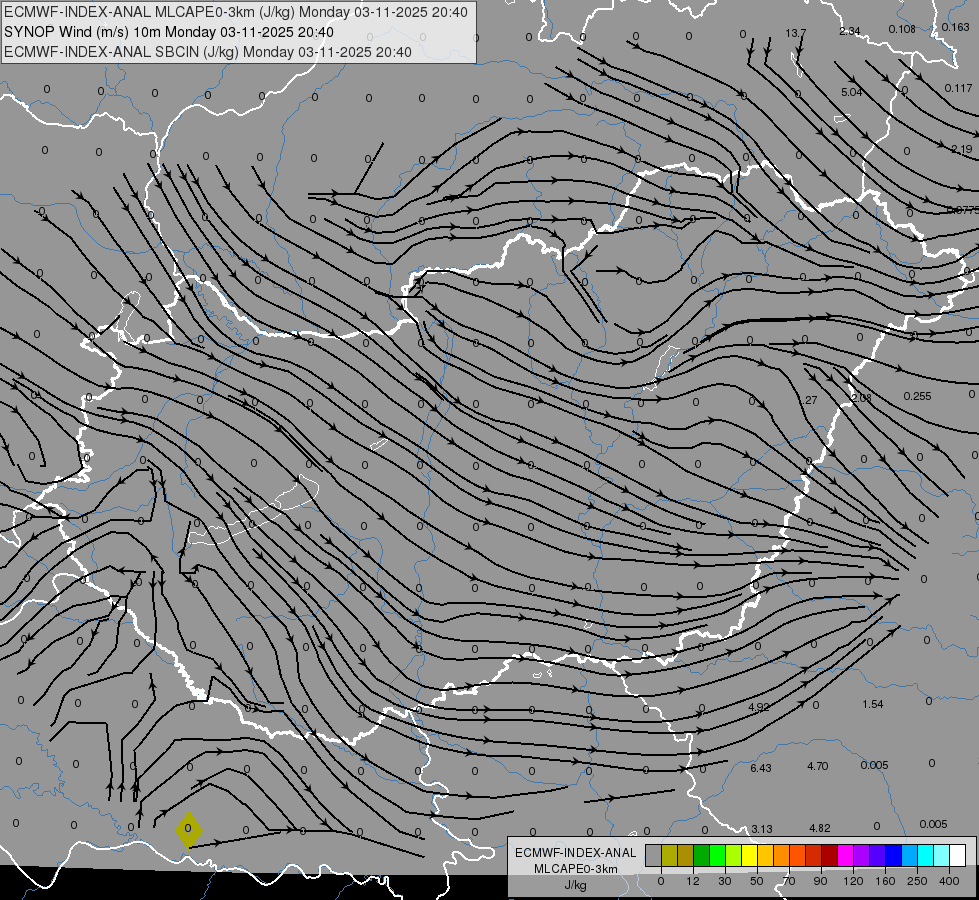This screenshot has height=900, width=979.
Task: Click legend tick label 90
Action: click(820, 881)
